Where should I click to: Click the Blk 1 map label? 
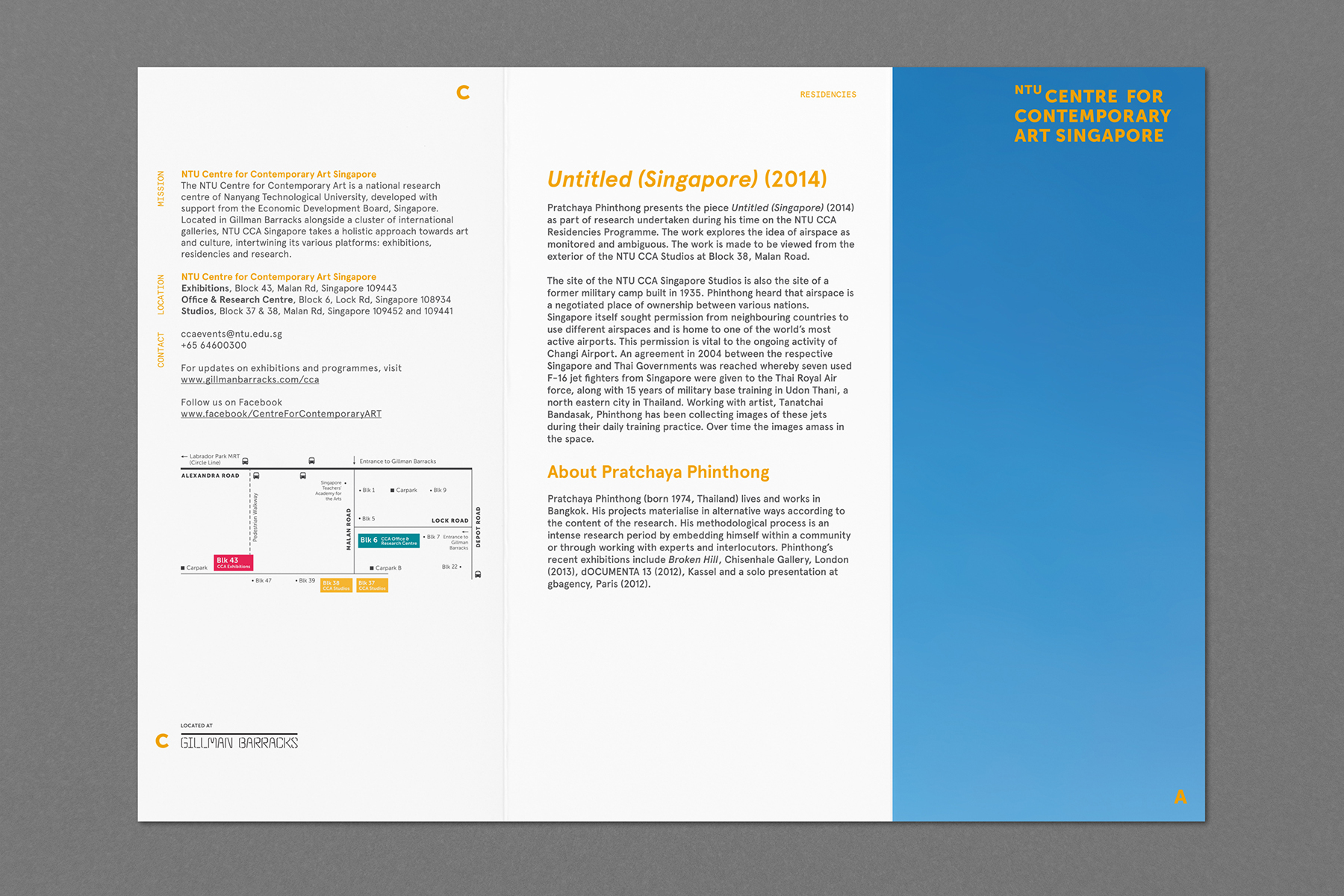click(367, 491)
